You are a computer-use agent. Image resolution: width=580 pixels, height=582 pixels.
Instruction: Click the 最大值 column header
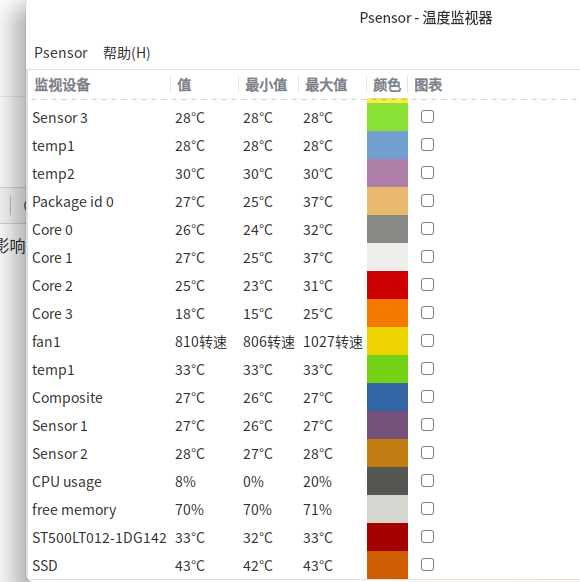tap(326, 85)
